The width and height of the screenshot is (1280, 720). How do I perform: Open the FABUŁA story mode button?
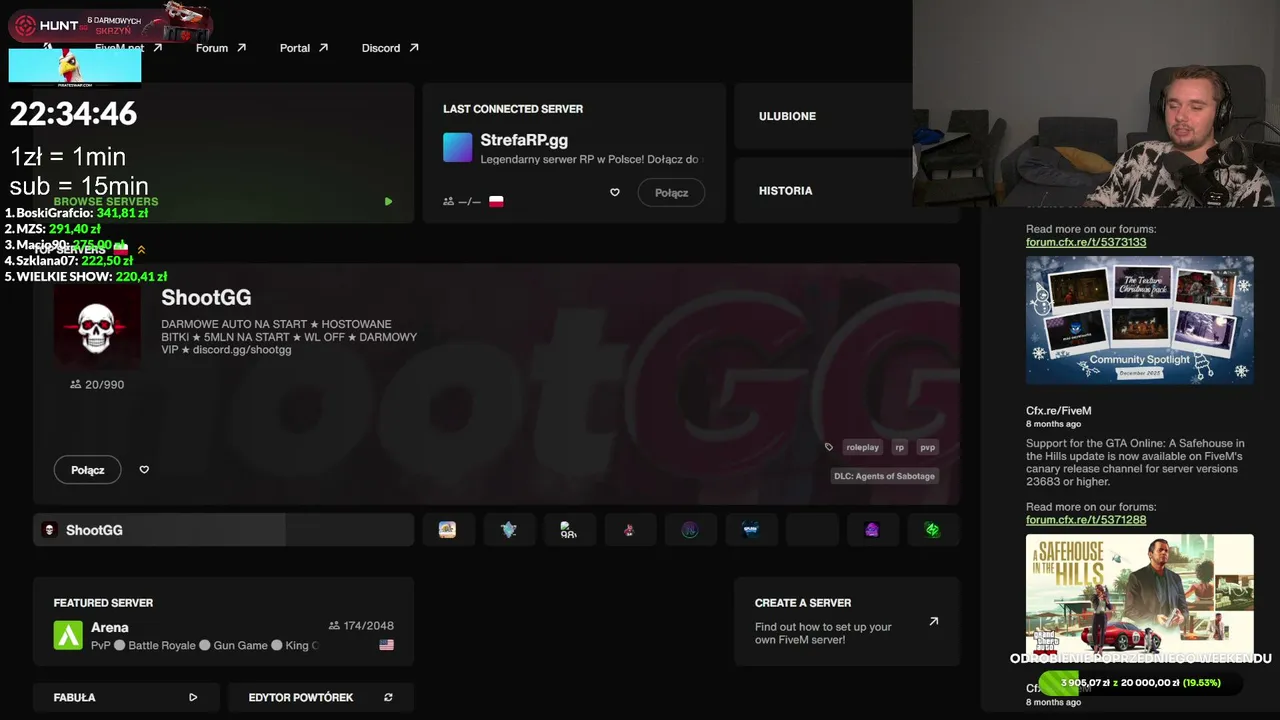click(125, 697)
